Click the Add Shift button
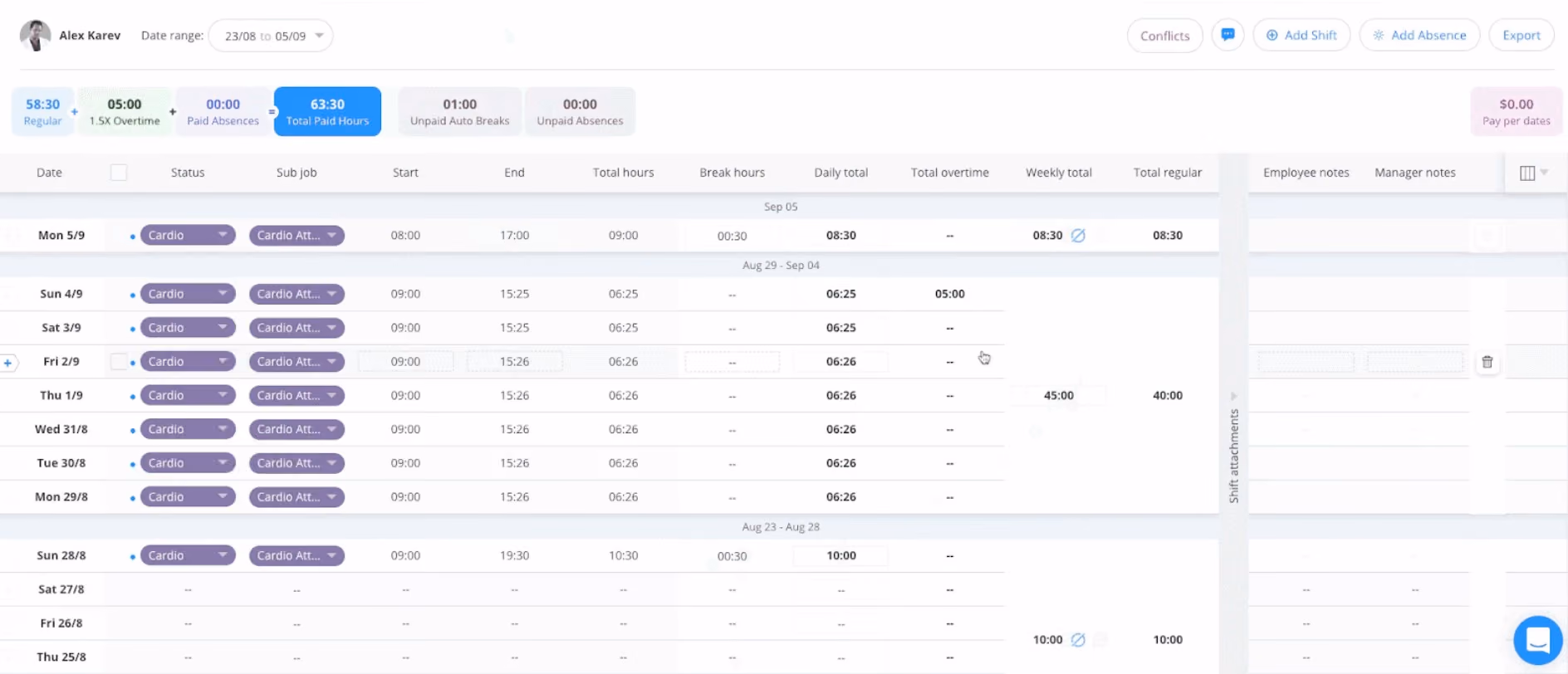 point(1301,36)
